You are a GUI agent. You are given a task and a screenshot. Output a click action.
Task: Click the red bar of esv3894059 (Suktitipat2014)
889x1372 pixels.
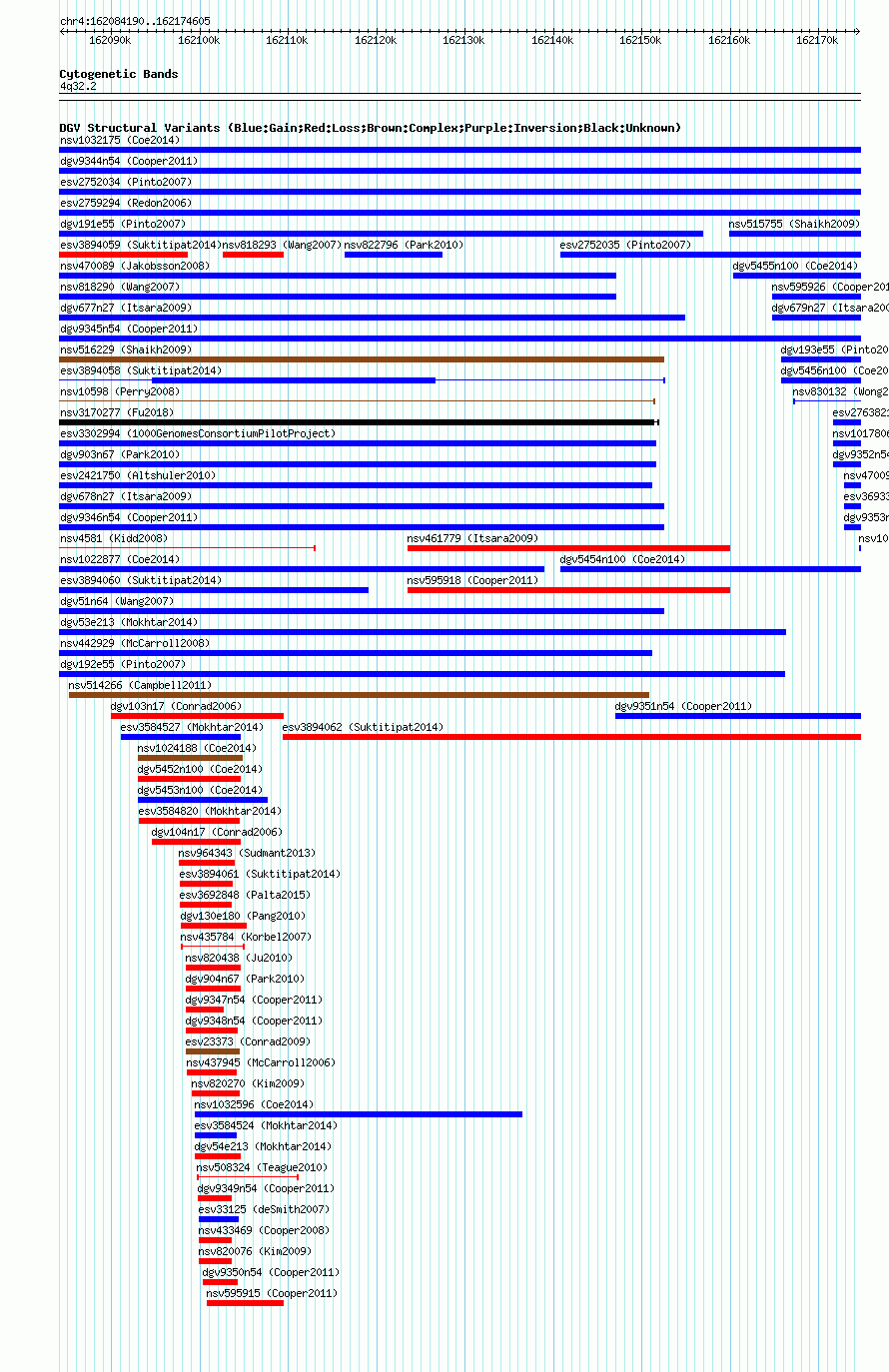pyautogui.click(x=124, y=255)
